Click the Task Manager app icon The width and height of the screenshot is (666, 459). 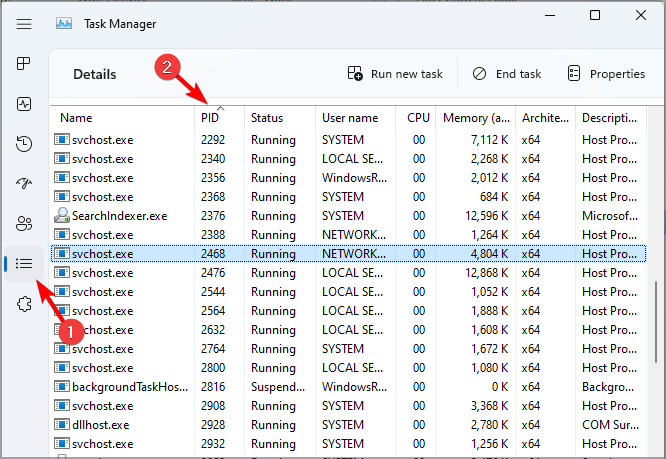coord(64,24)
